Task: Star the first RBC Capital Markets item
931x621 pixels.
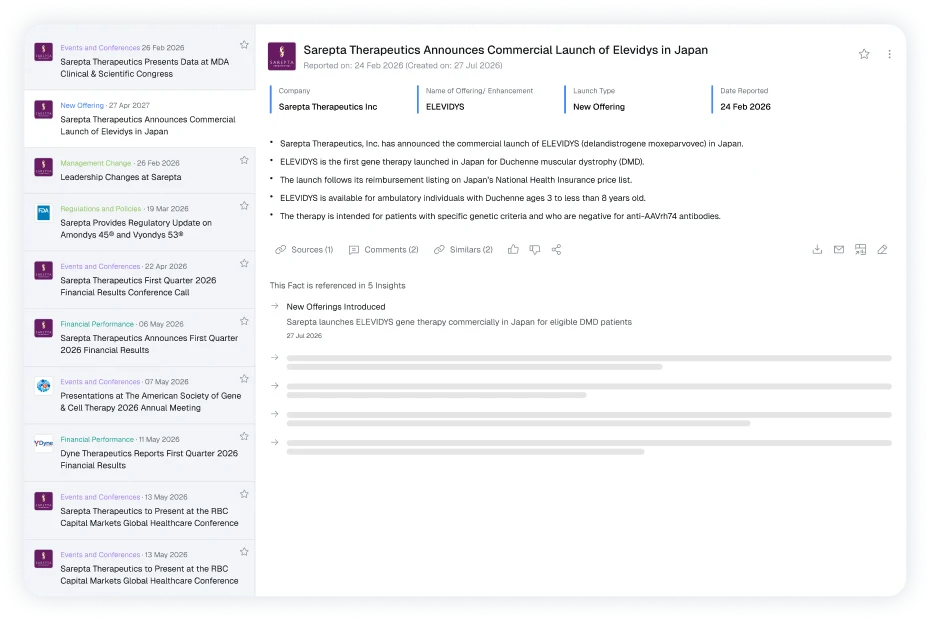Action: 244,494
